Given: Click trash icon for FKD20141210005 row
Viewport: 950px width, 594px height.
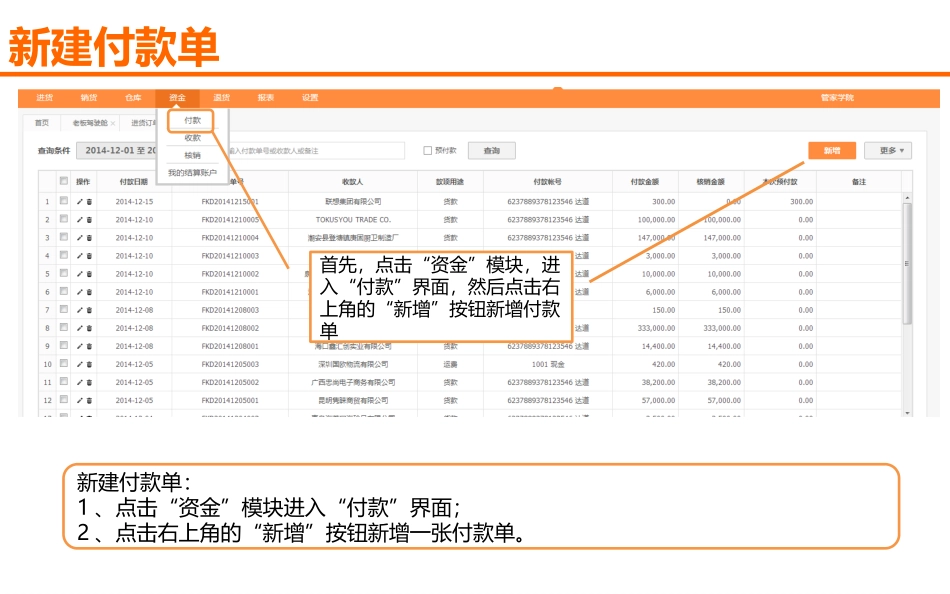Looking at the screenshot, I should tap(89, 220).
